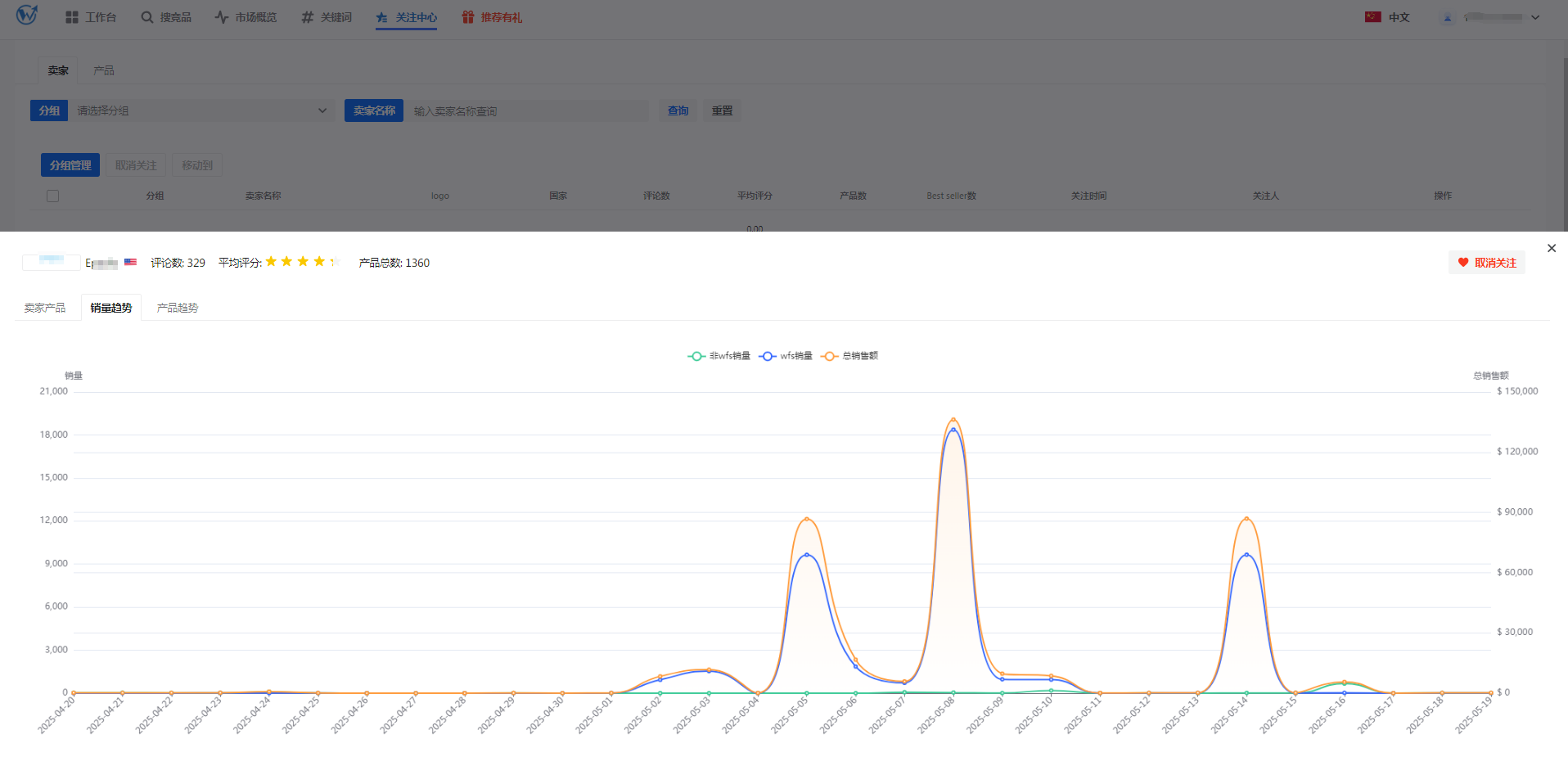This screenshot has width=1568, height=757.
Task: Click the 分组管理 button
Action: click(70, 165)
